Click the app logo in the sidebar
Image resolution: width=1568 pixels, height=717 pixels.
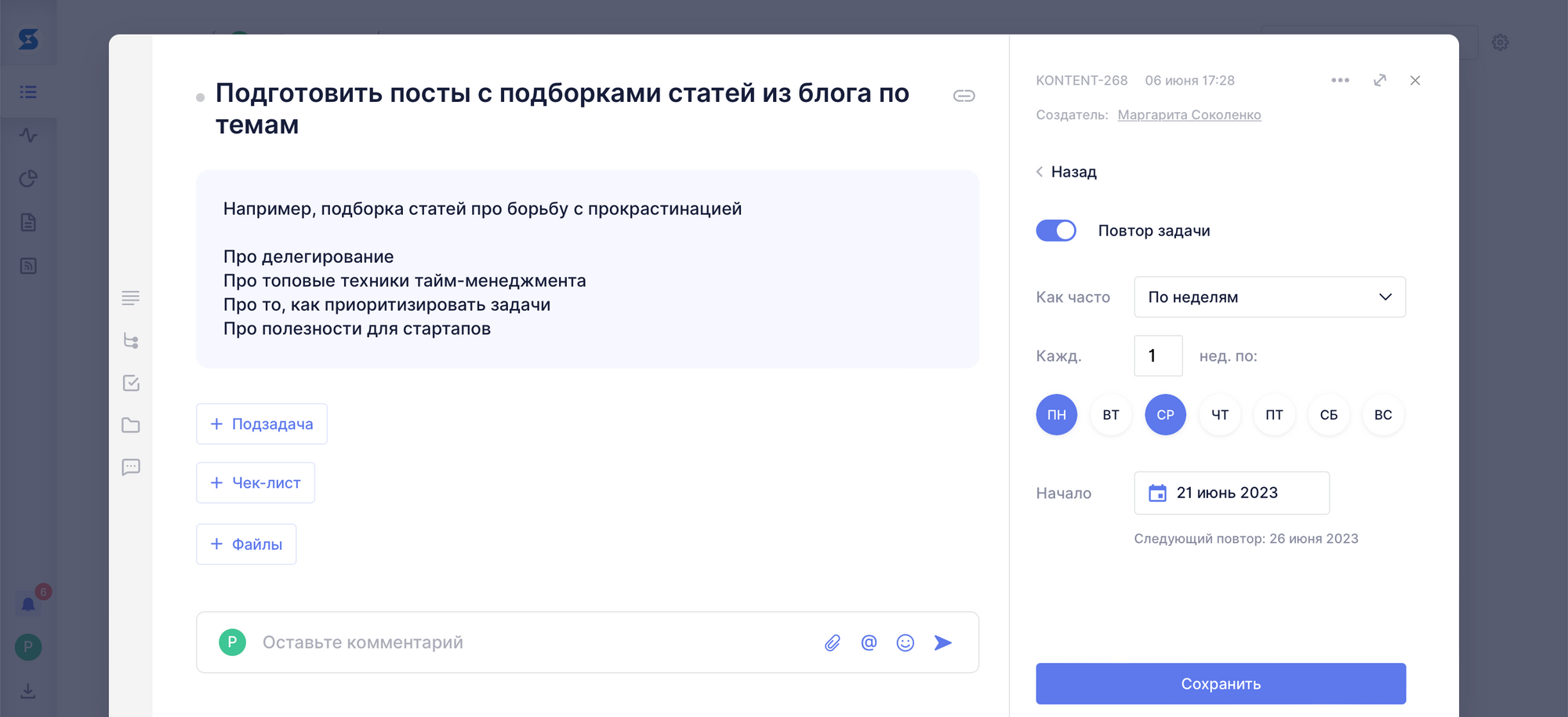pos(28,38)
